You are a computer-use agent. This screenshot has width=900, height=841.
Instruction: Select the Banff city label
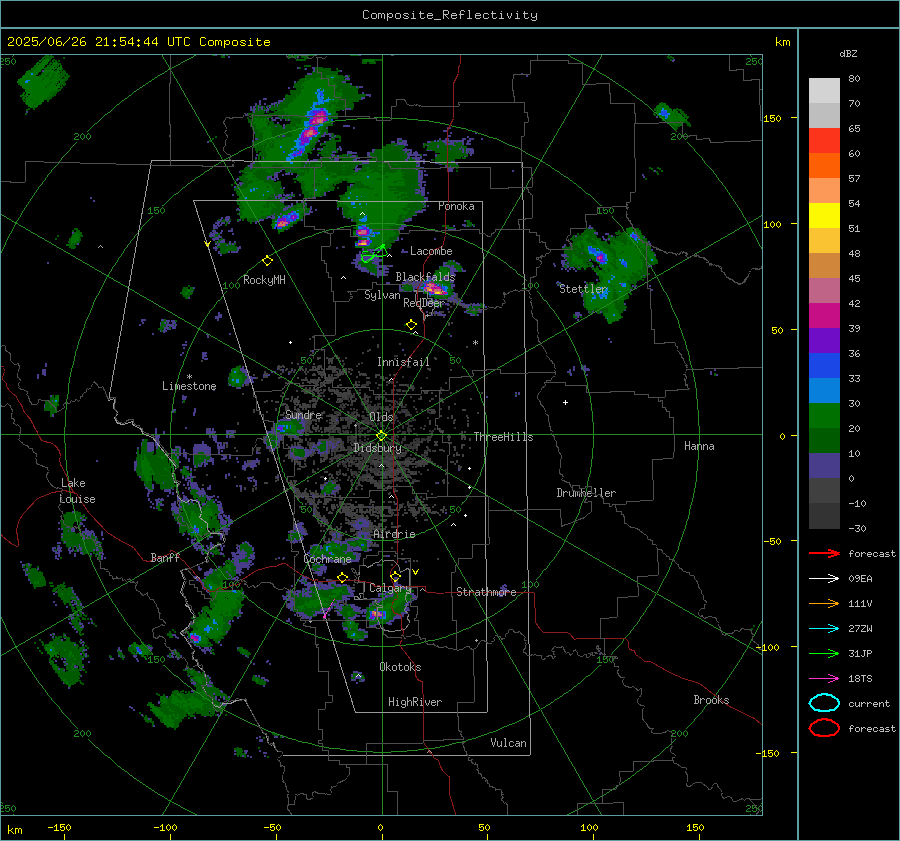(x=165, y=557)
